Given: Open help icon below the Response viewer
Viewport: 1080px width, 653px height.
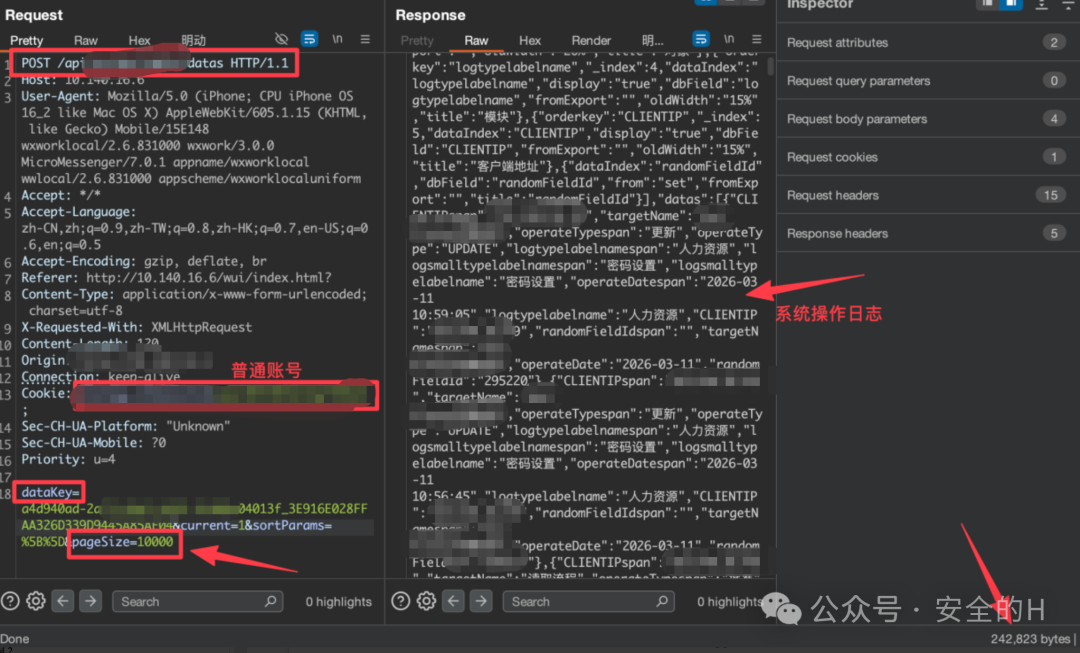Looking at the screenshot, I should 401,601.
